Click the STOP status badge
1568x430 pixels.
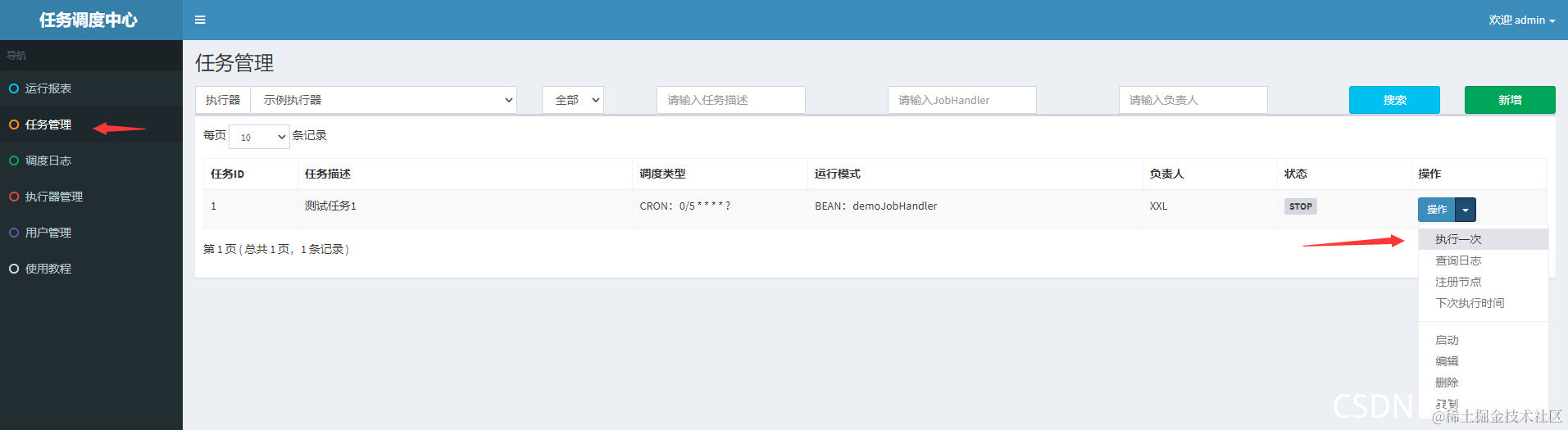[1301, 206]
